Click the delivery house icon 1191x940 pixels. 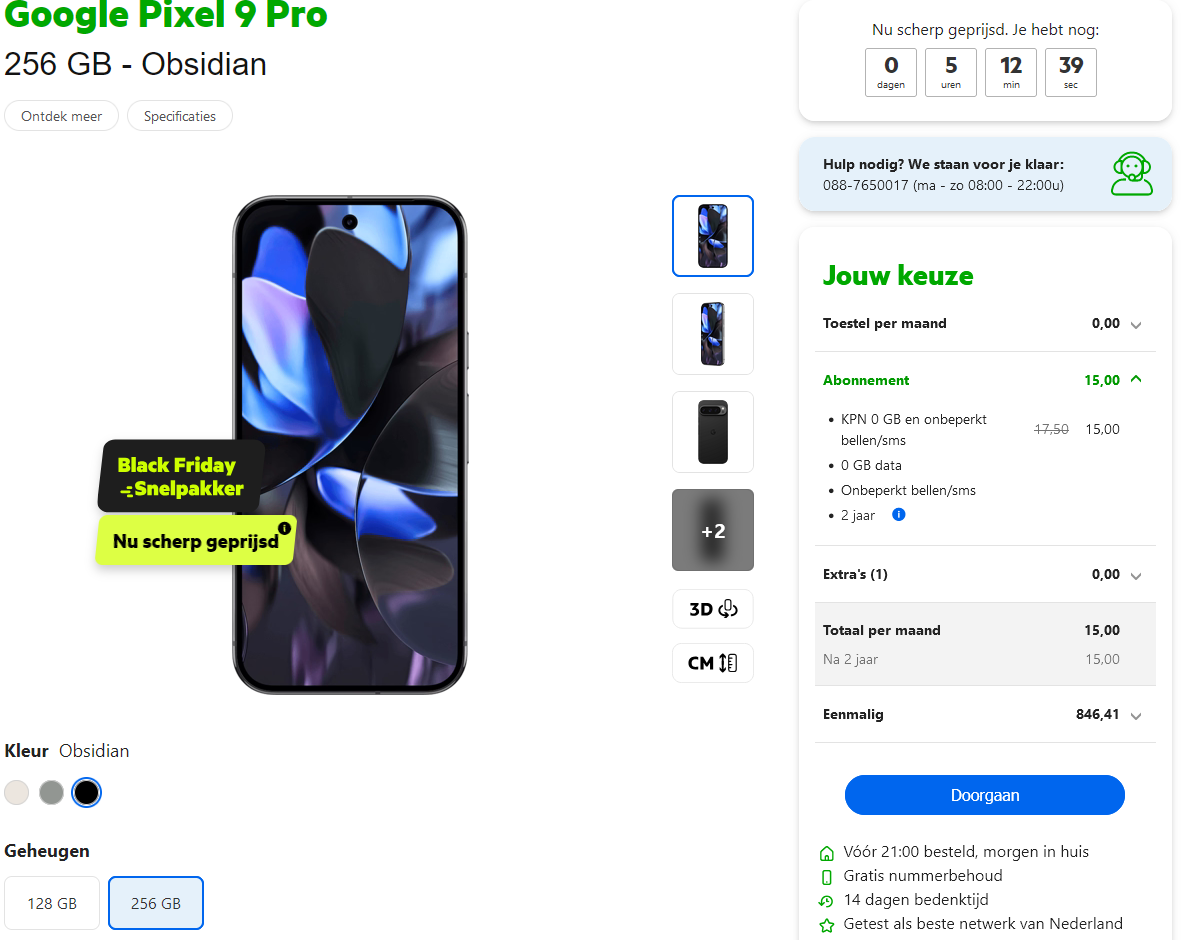pyautogui.click(x=826, y=853)
